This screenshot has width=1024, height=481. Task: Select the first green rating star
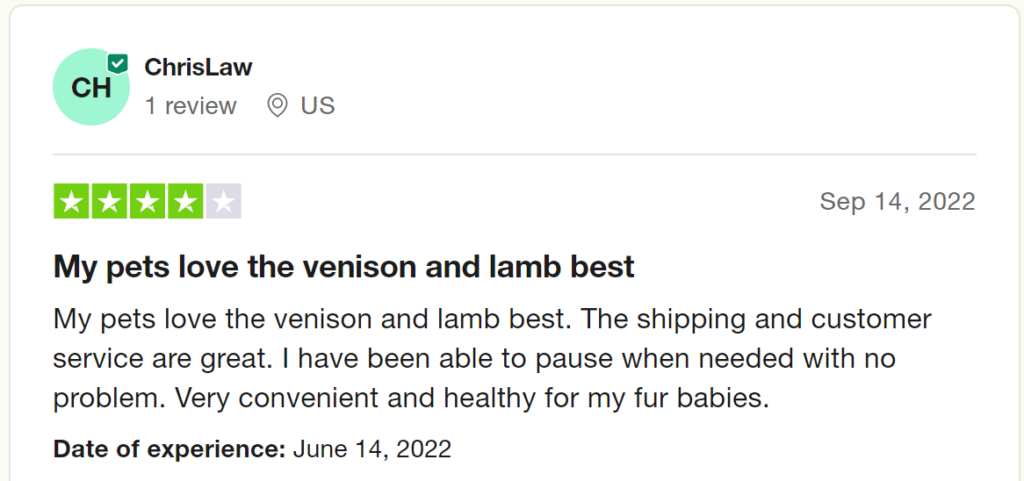point(72,201)
